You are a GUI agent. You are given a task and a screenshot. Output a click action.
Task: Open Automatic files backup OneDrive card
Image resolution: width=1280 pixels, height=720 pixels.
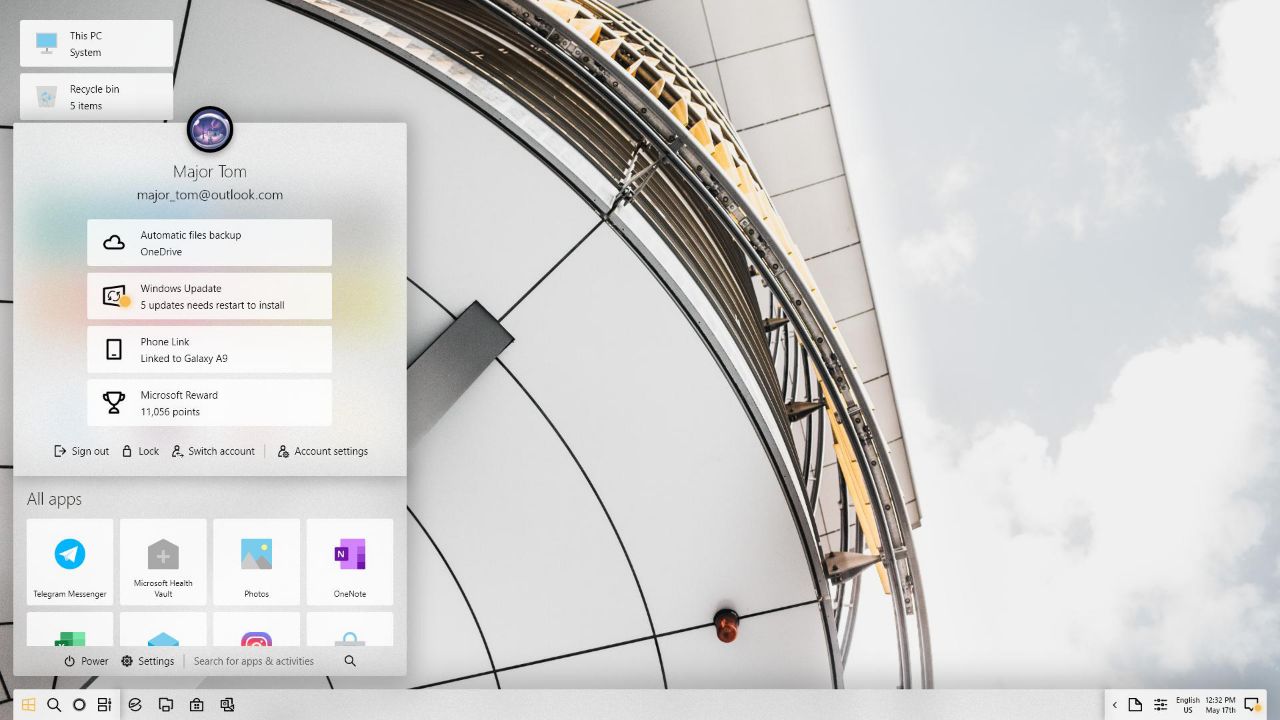coord(209,243)
